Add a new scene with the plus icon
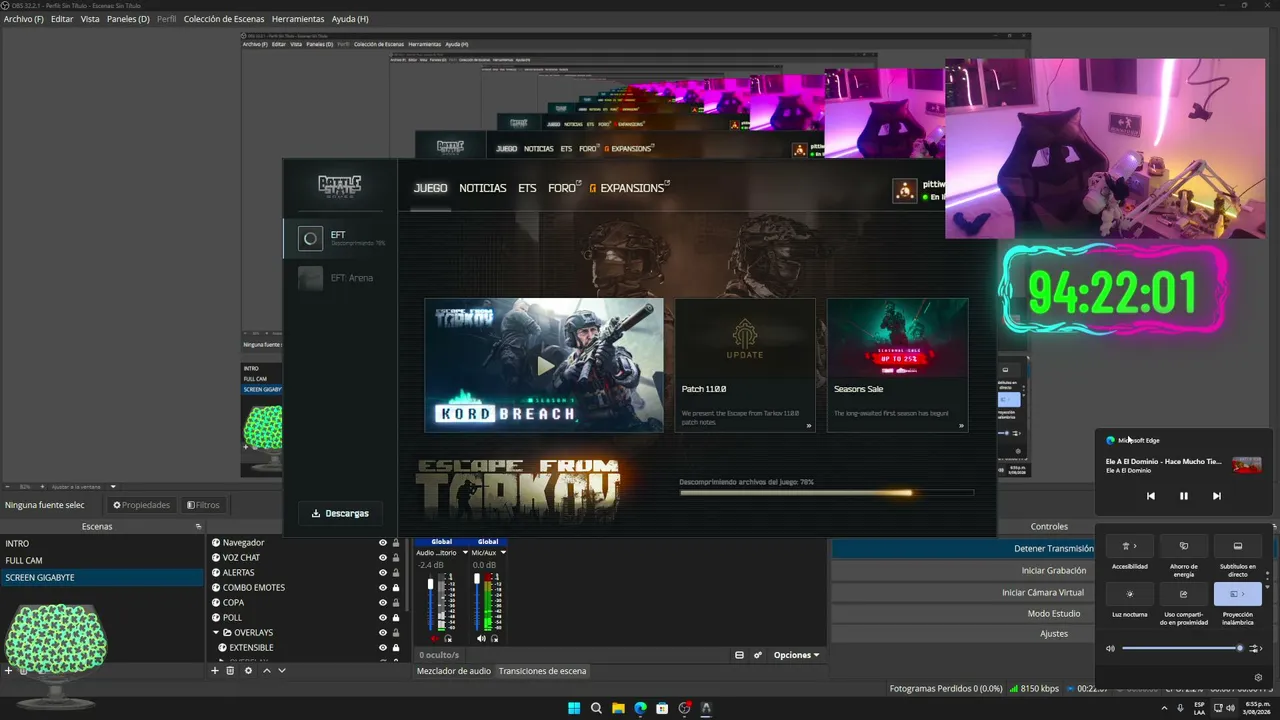Viewport: 1280px width, 720px height. [x=8, y=671]
